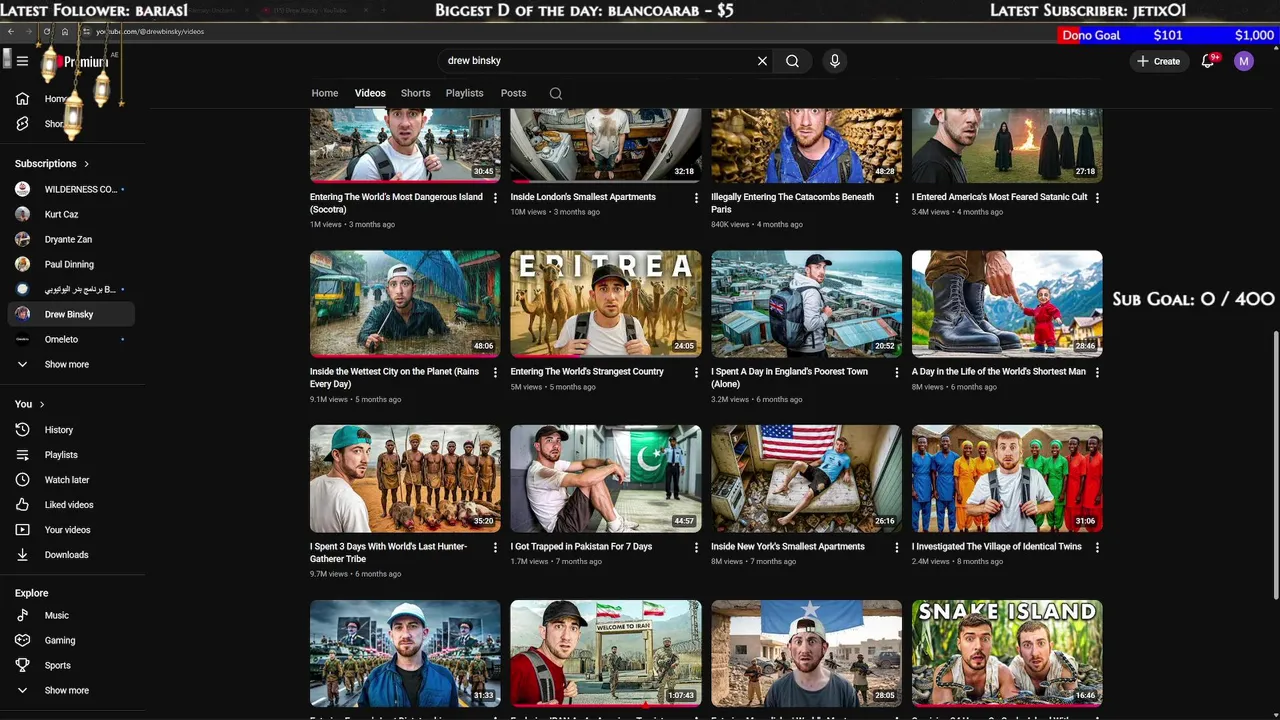Open options for Wettest City video

495,373
